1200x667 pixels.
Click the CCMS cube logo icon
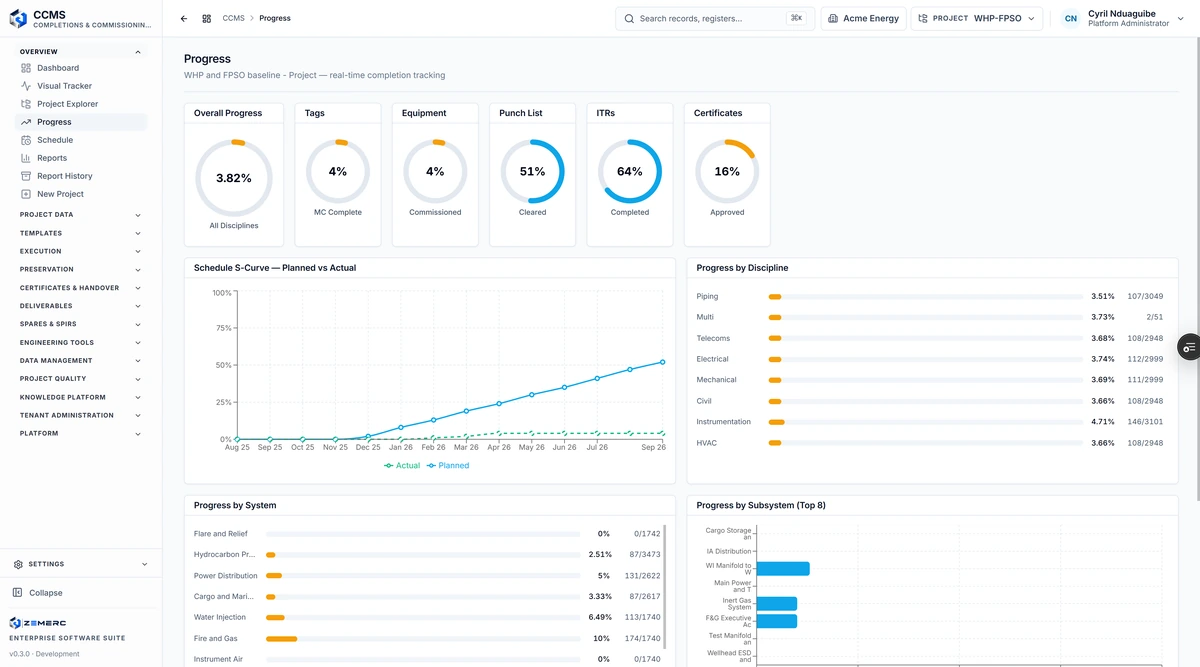pyautogui.click(x=18, y=18)
